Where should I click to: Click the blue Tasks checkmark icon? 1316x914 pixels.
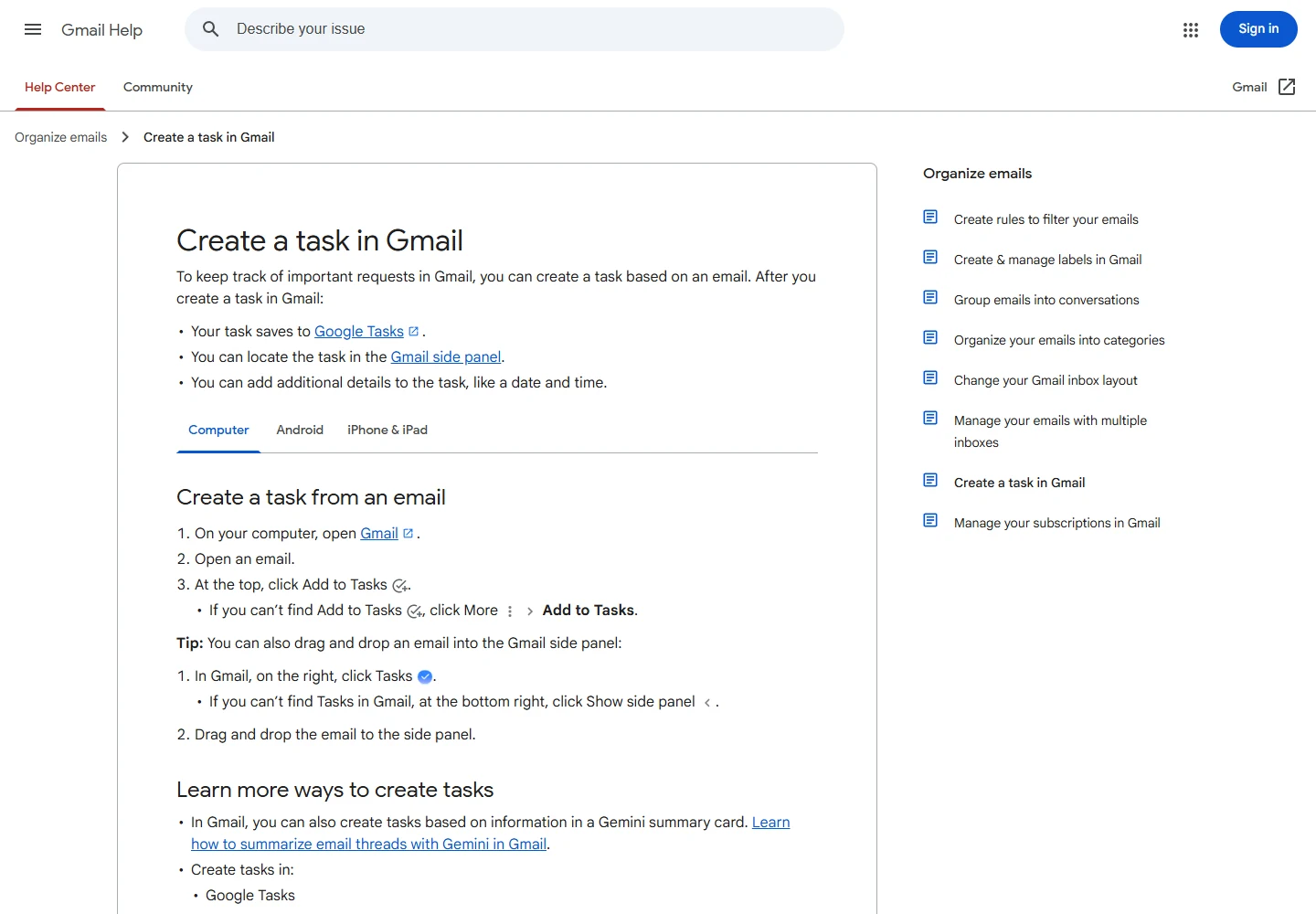pos(425,677)
